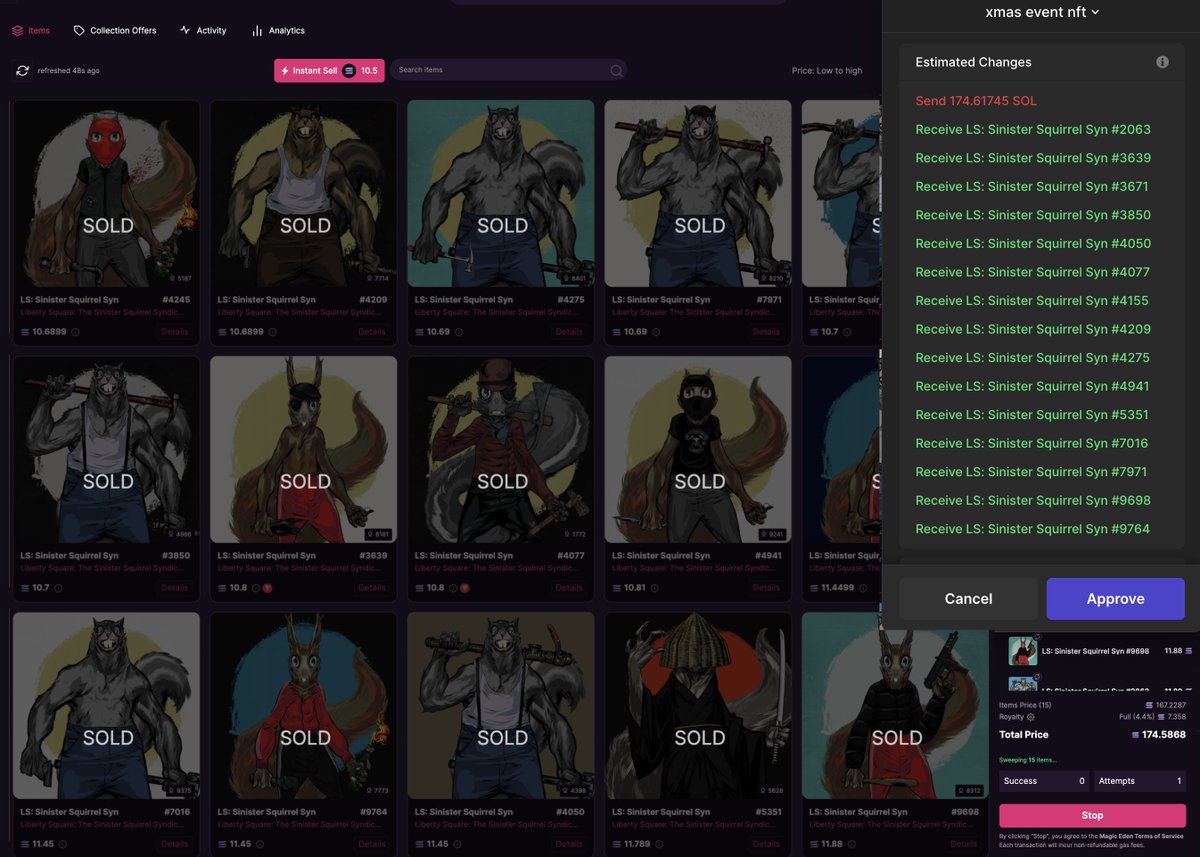Click the Success counter box

point(1043,781)
